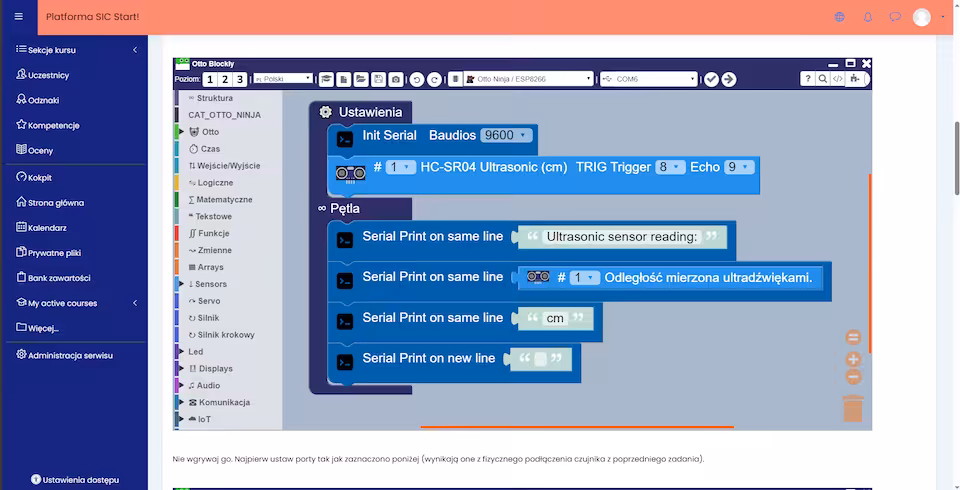Click the notifications bell icon

(868, 17)
